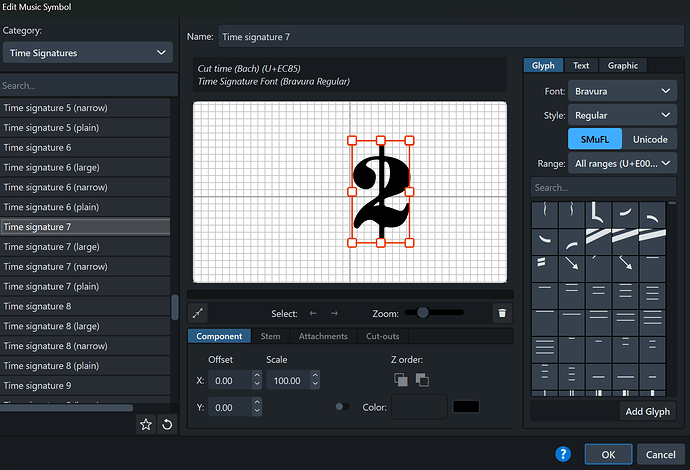This screenshot has width=690, height=470.
Task: Click the delete component trash icon
Action: [502, 313]
